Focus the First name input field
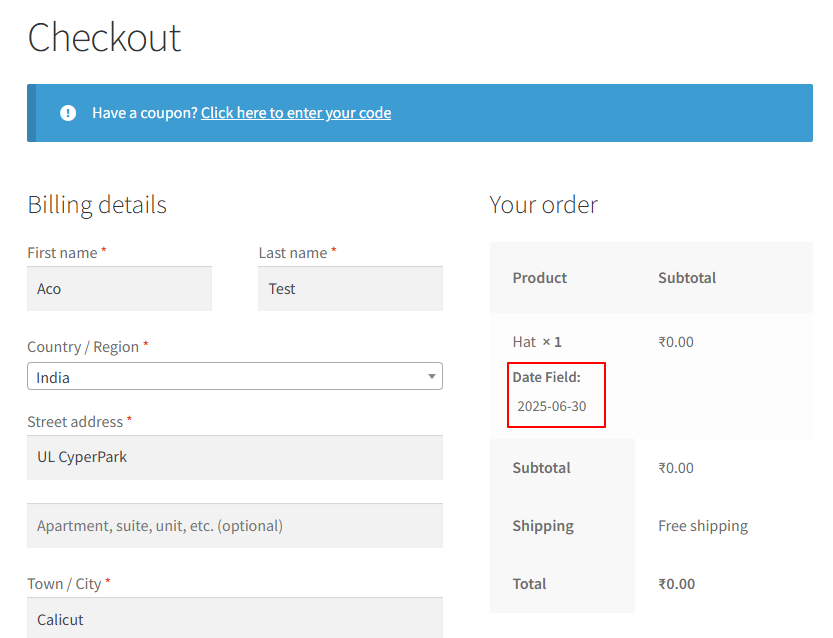Image resolution: width=833 pixels, height=638 pixels. [119, 289]
